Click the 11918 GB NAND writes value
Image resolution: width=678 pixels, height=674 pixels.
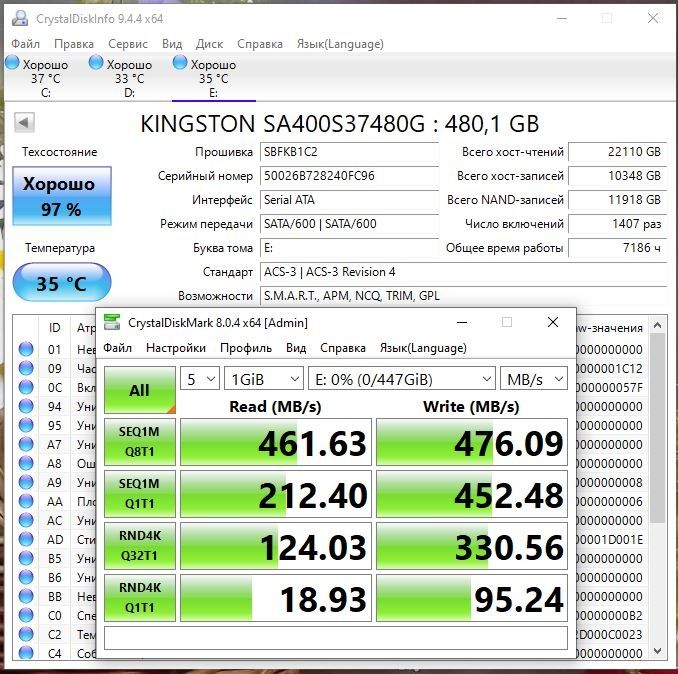coord(617,200)
